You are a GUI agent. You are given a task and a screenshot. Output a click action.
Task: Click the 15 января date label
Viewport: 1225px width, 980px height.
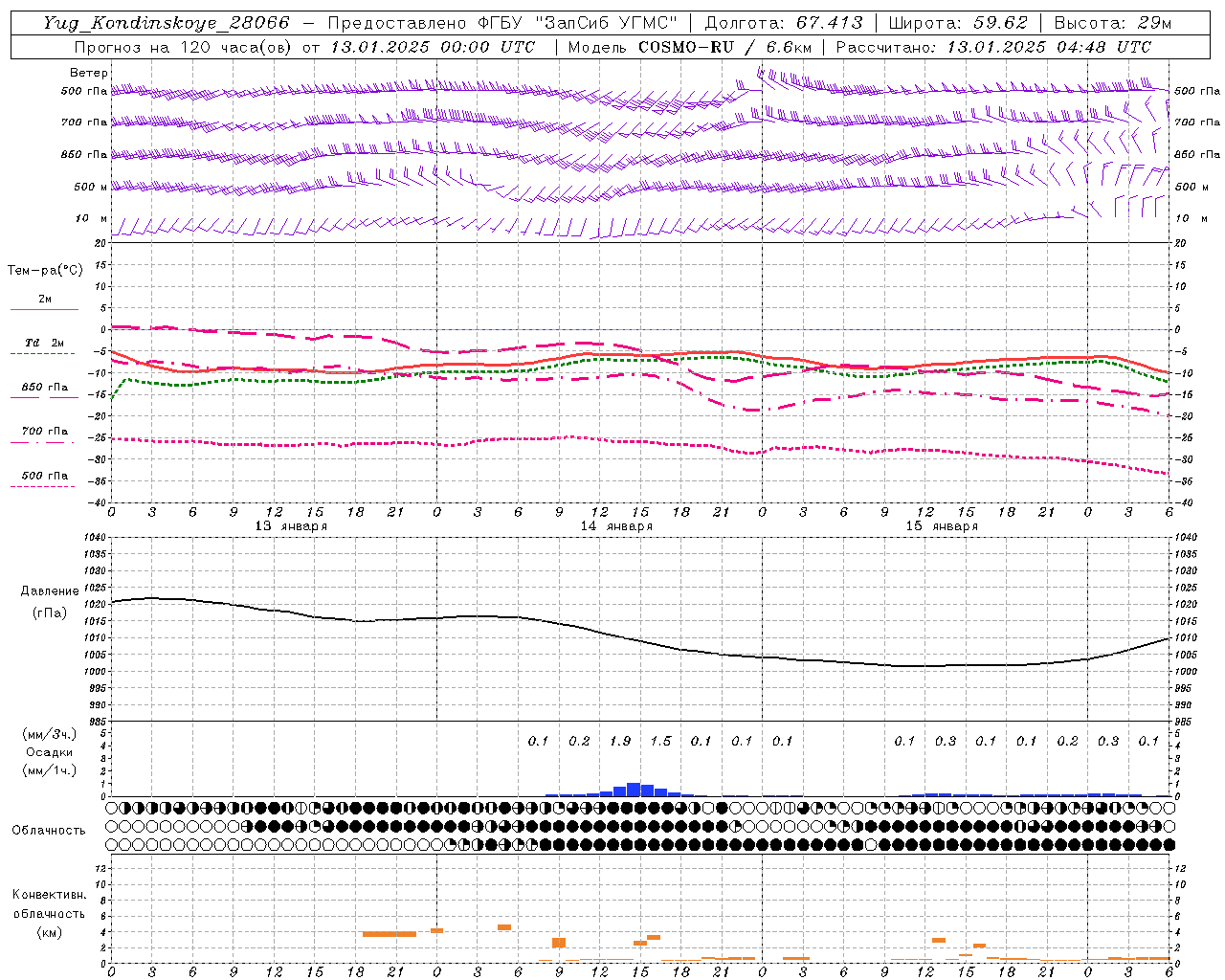942,526
